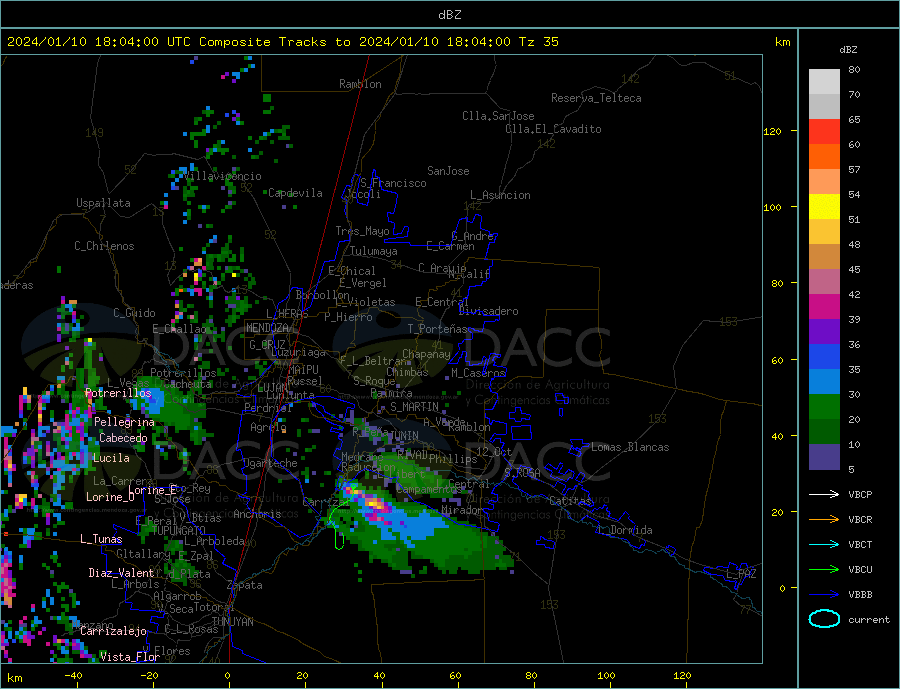This screenshot has height=689, width=900.
Task: Click the G_CRUZ label on map
Action: [x=267, y=344]
